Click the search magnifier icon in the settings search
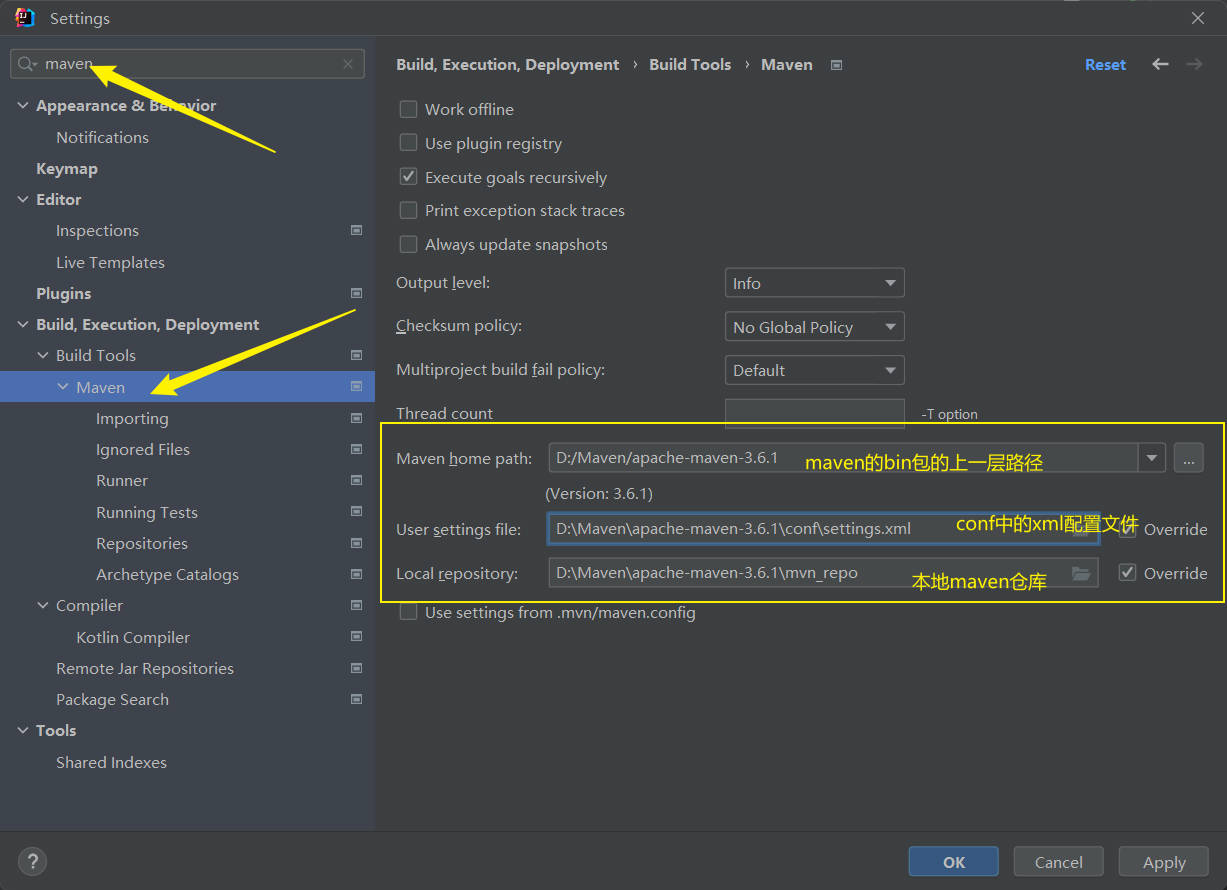 coord(25,64)
